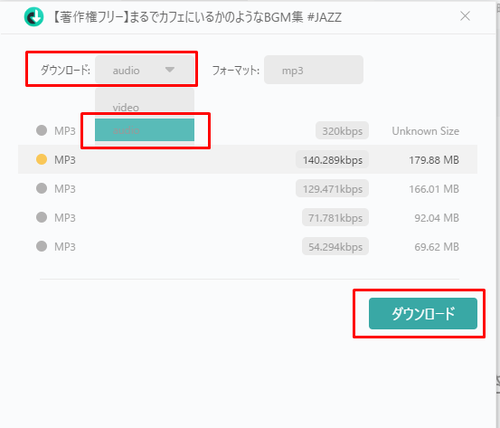Click the green ダウンロード button
The width and height of the screenshot is (500, 428).
(423, 313)
